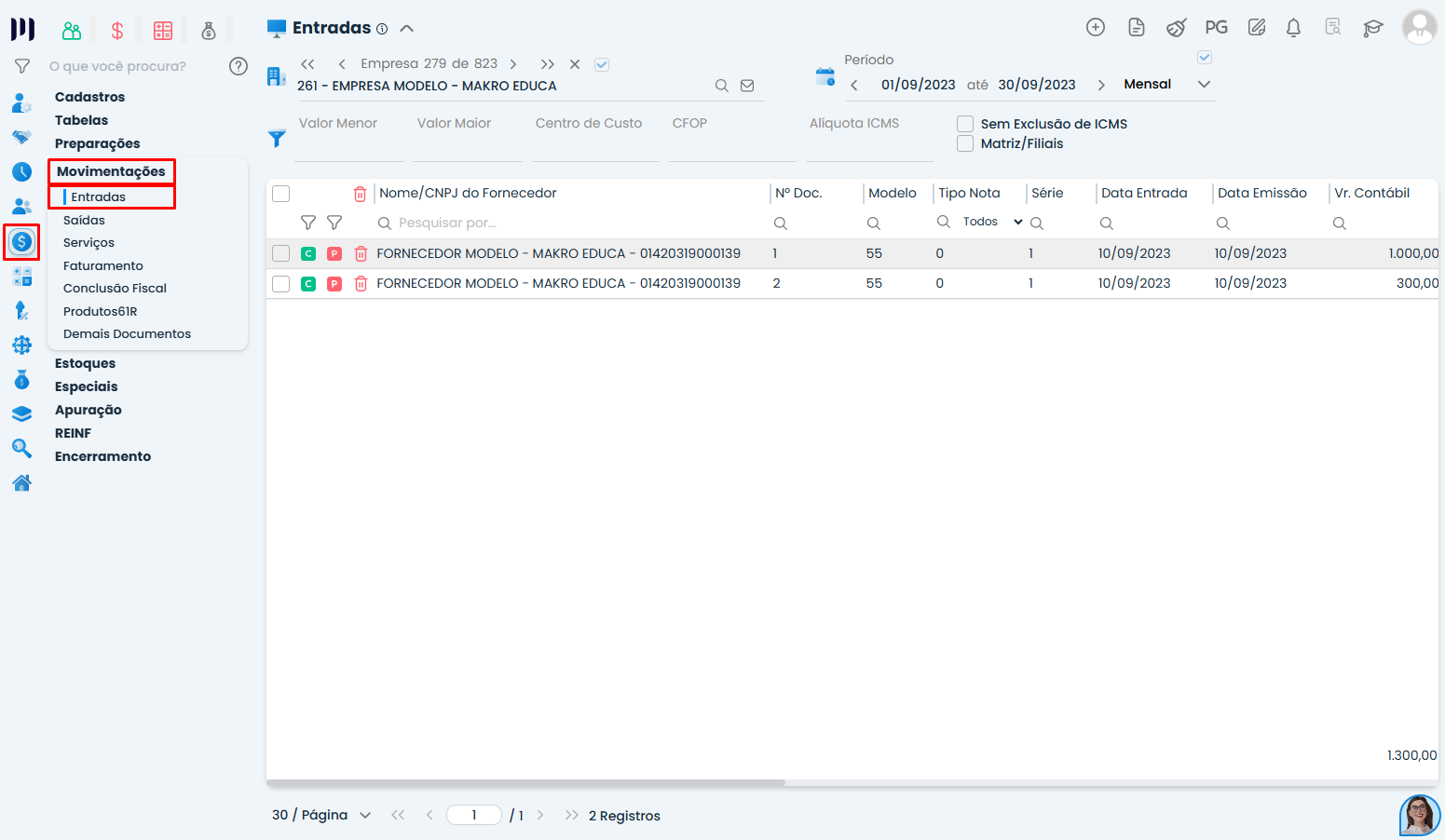Viewport: 1445px width, 840px height.
Task: Click the plus circle add icon
Action: click(1096, 28)
